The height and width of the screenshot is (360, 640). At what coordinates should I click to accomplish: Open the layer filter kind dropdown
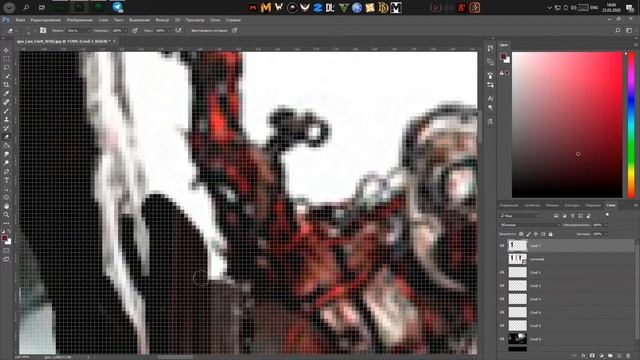[x=520, y=216]
